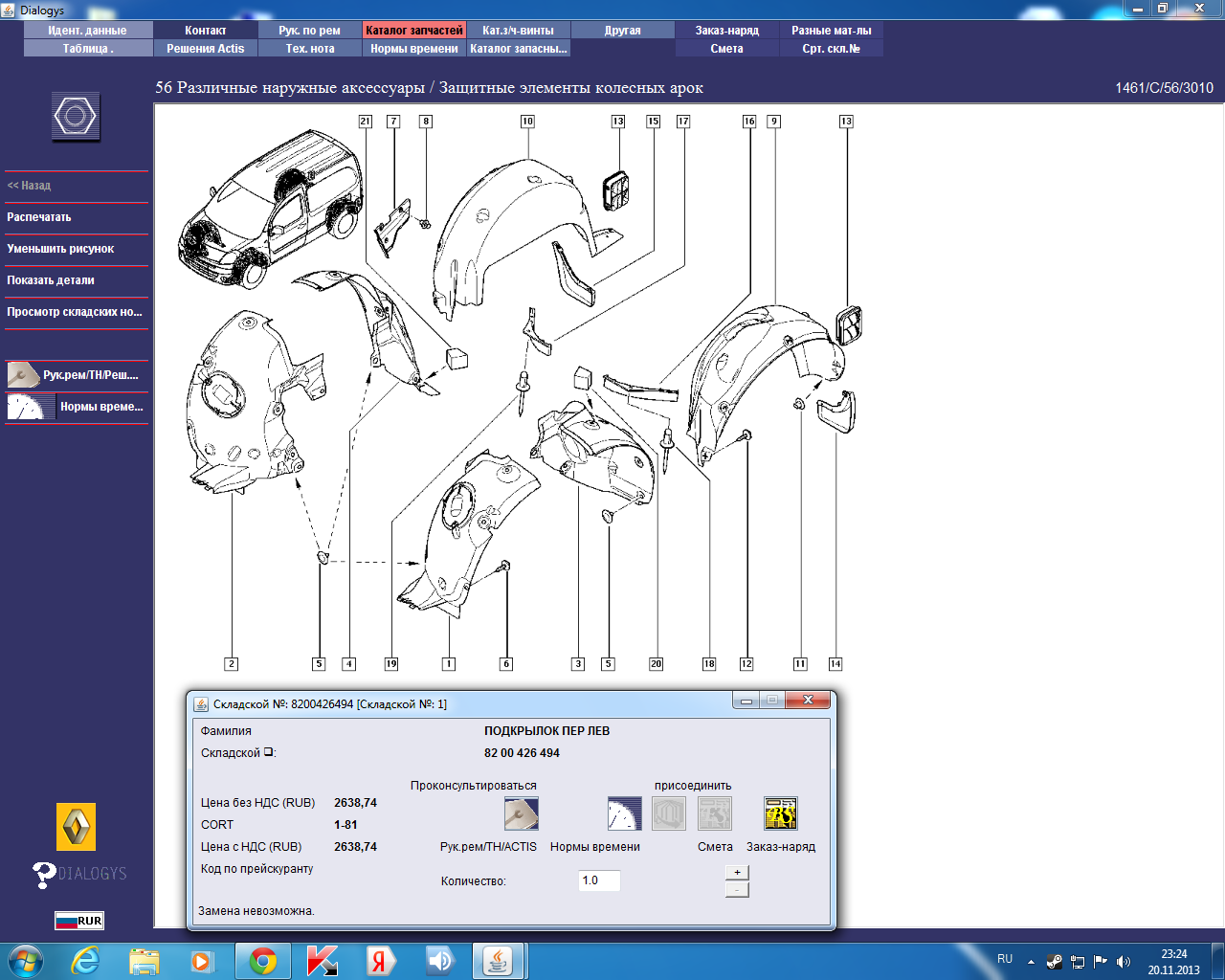The width and height of the screenshot is (1225, 980).
Task: Select part callout number 1 in diagram
Action: tap(449, 664)
